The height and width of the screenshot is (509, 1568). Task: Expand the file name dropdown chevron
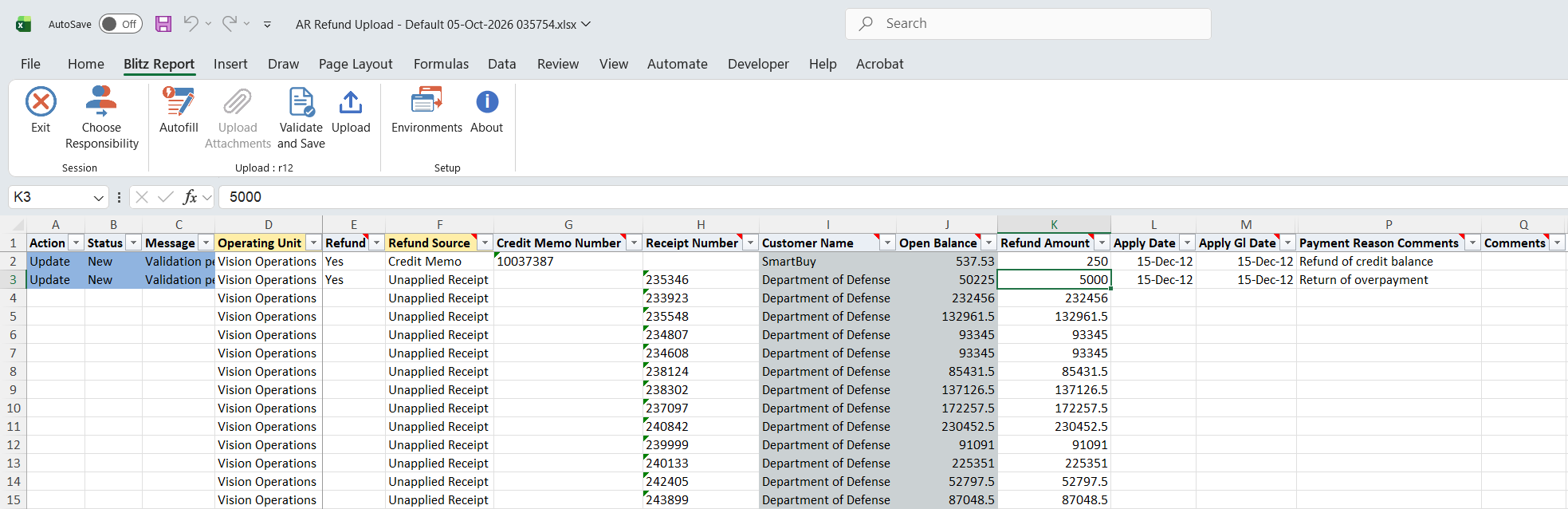(586, 24)
